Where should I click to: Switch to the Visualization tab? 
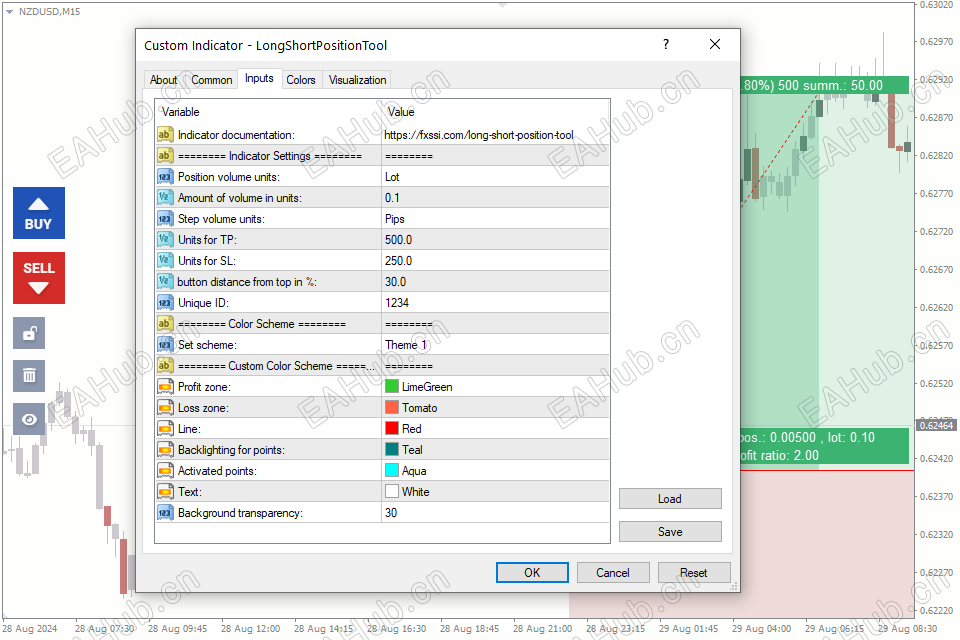357,80
